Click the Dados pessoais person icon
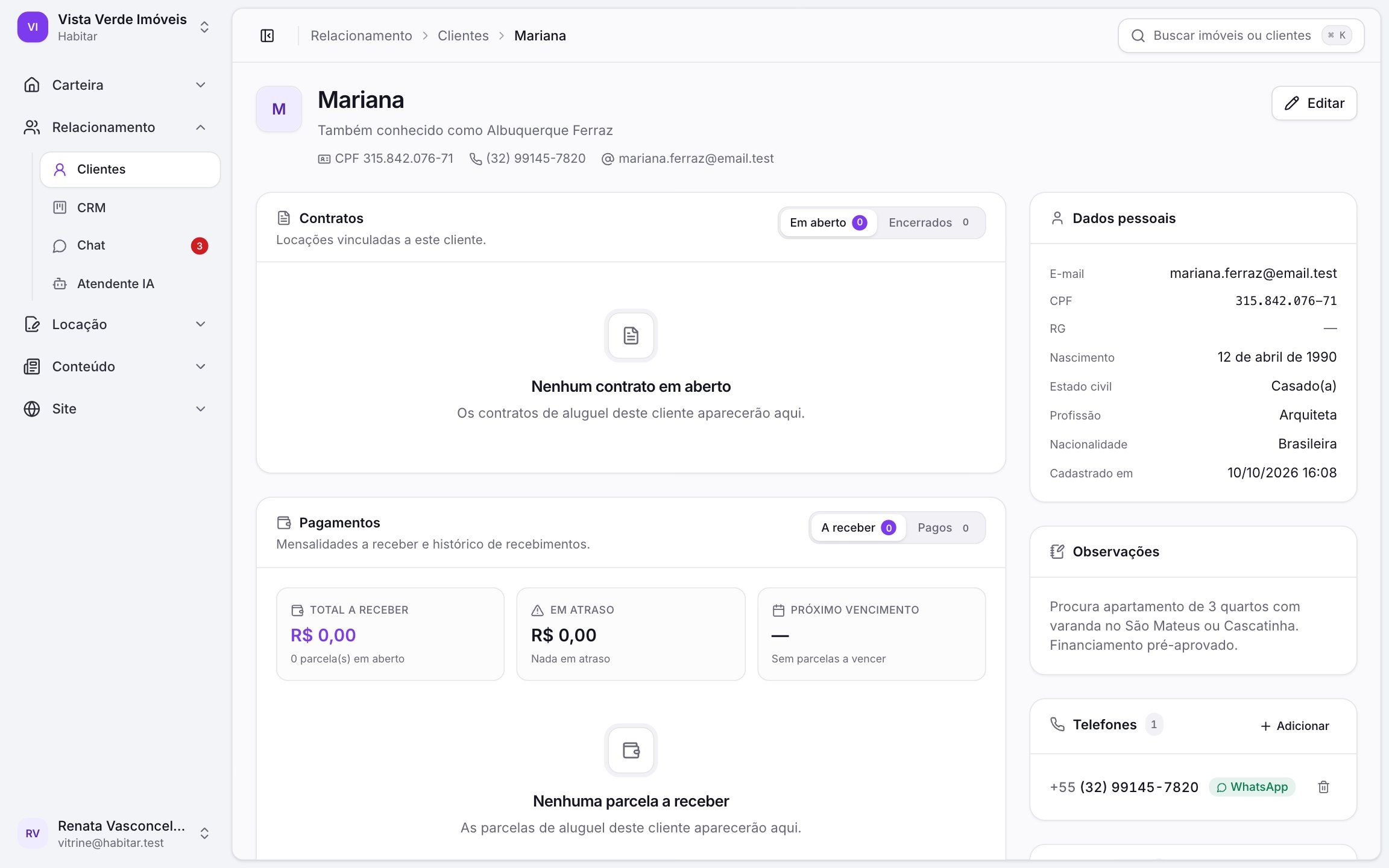Screen dimensions: 1389x868 1057,218
